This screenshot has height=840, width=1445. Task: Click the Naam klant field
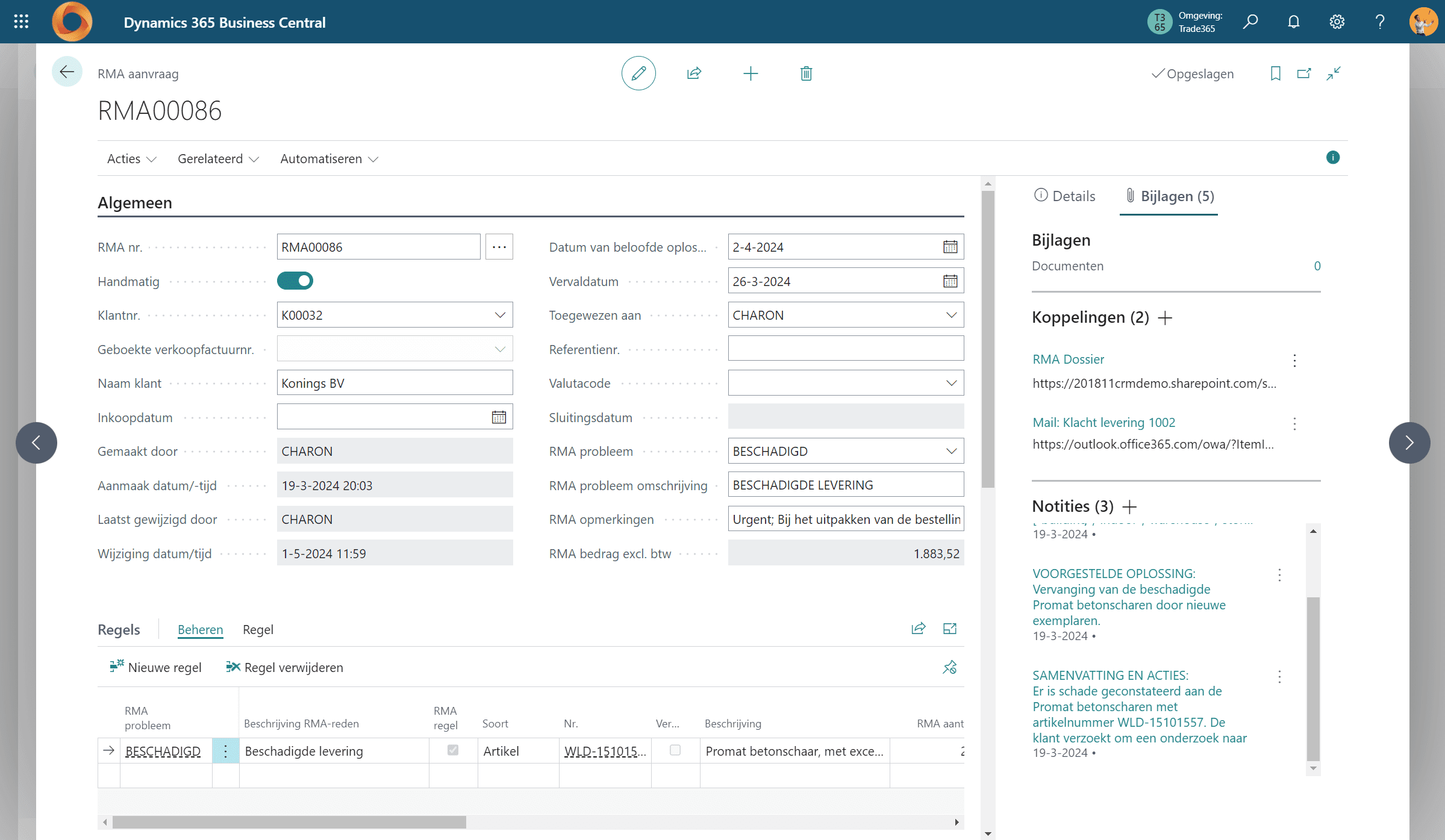pos(395,383)
